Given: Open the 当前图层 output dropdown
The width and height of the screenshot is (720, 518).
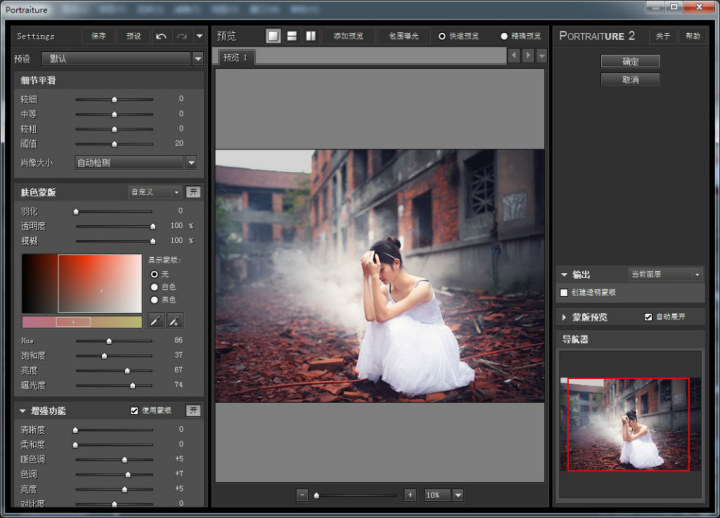Looking at the screenshot, I should pyautogui.click(x=665, y=275).
